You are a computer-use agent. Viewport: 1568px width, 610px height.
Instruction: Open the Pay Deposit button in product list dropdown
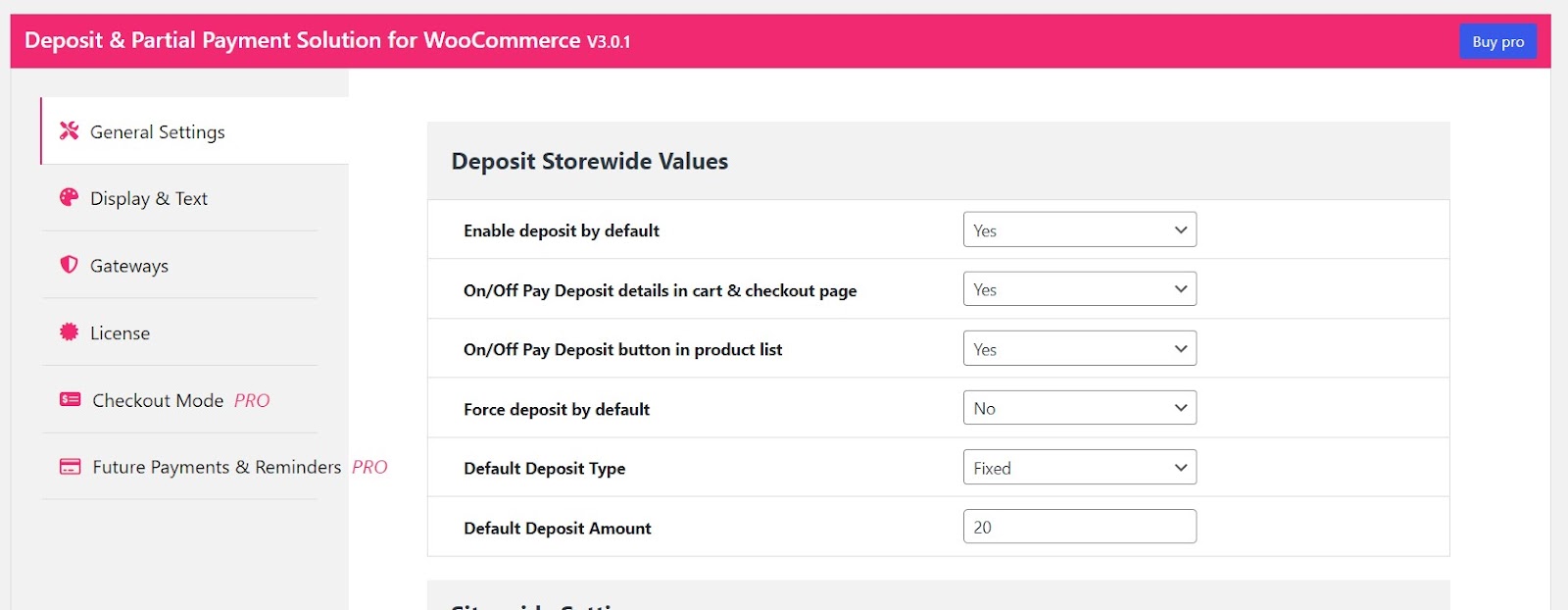point(1079,348)
